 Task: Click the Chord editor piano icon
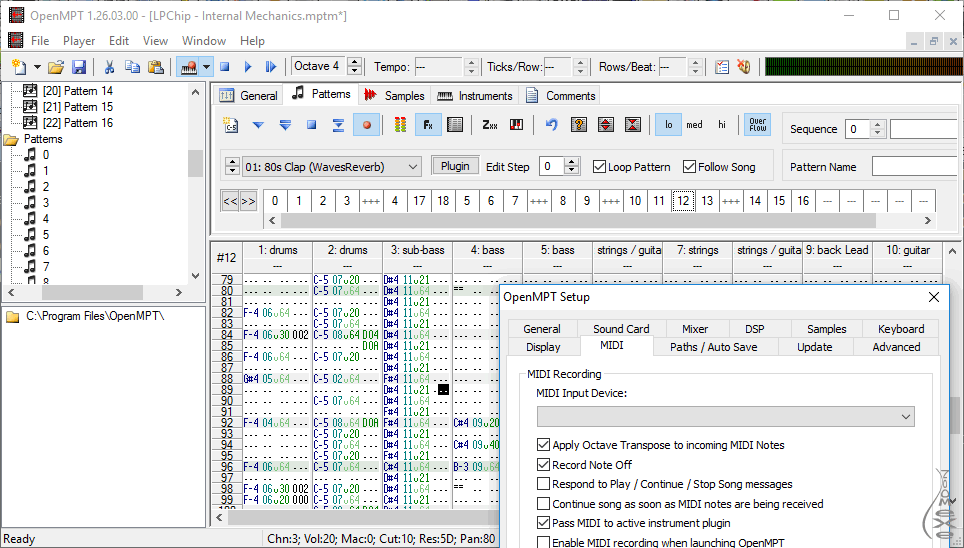[516, 125]
